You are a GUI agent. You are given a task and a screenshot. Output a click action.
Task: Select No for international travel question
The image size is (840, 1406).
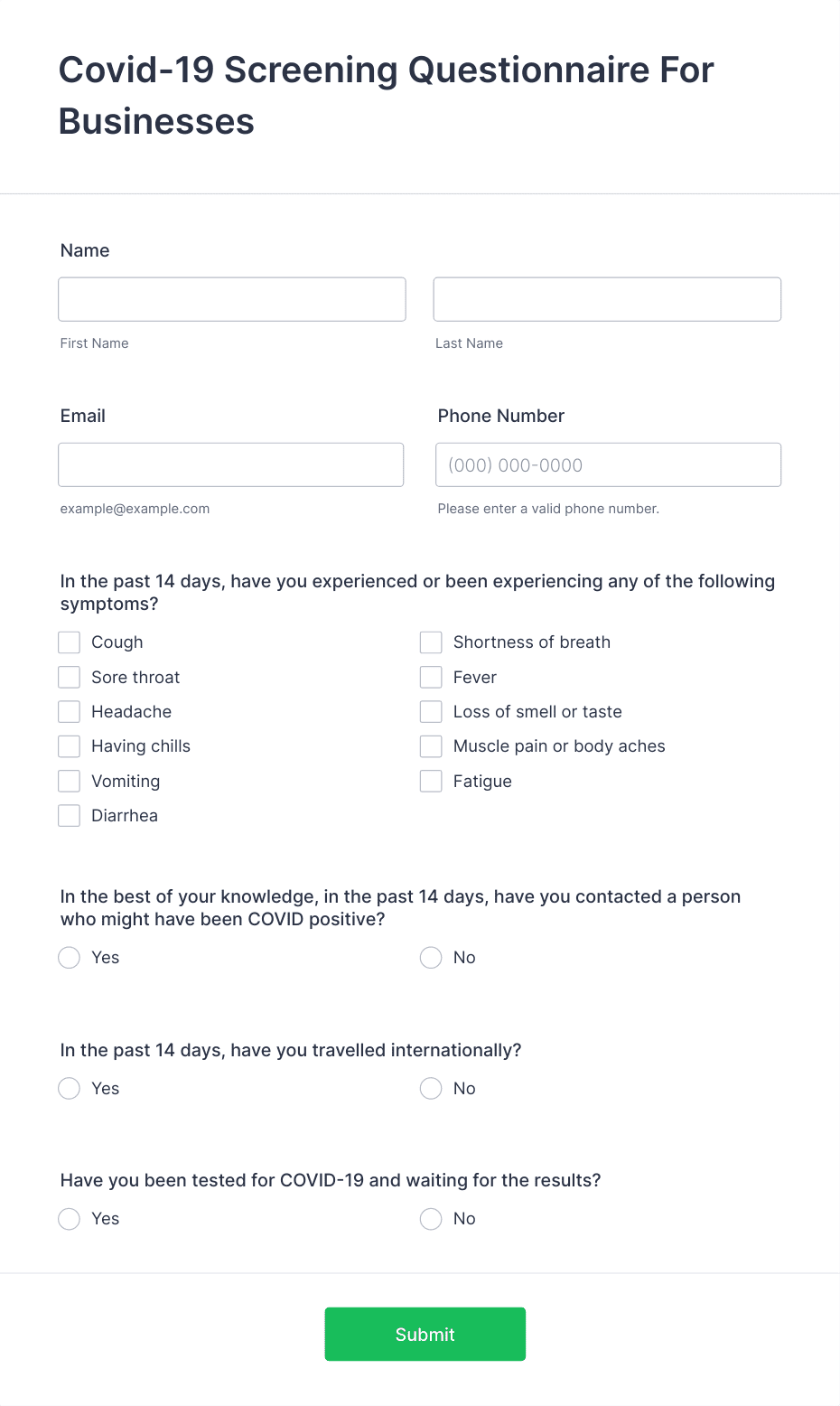tap(431, 1088)
